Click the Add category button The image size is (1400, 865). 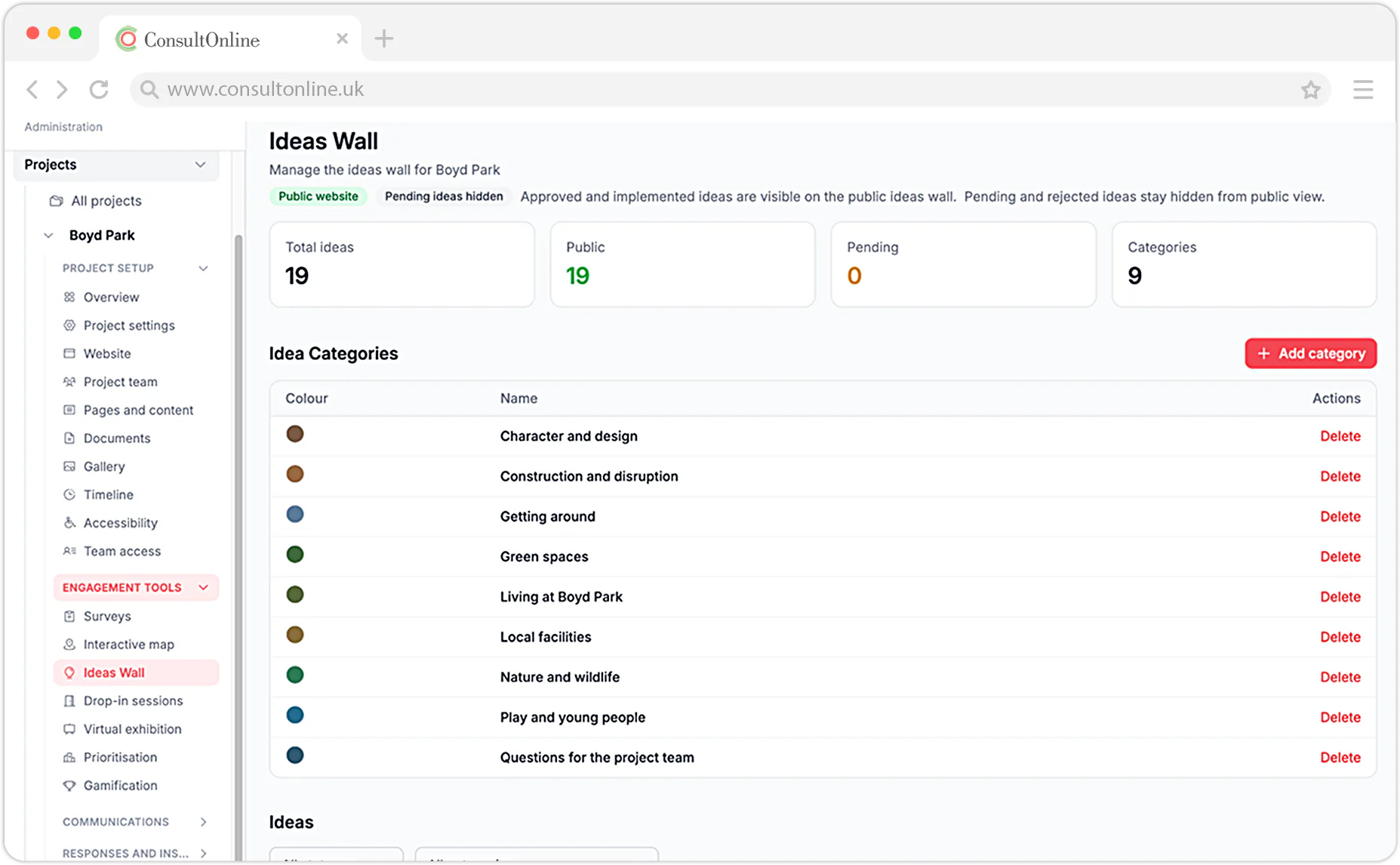click(x=1311, y=353)
